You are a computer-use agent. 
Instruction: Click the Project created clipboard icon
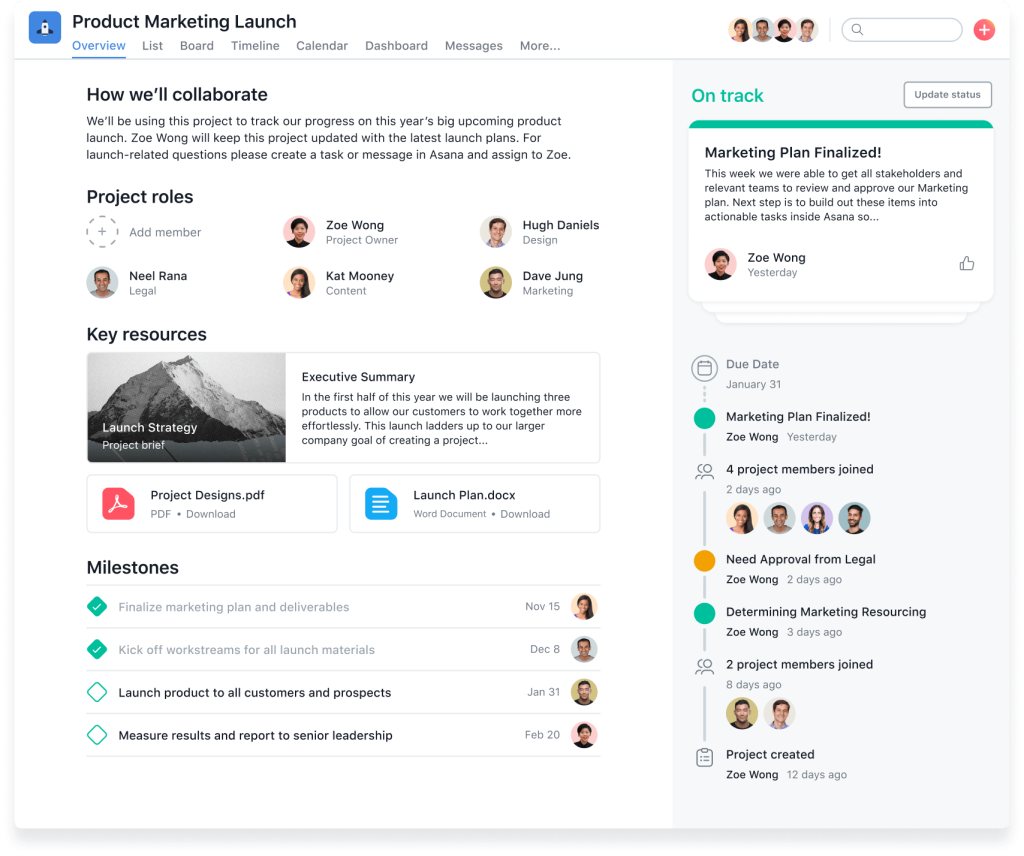click(704, 759)
